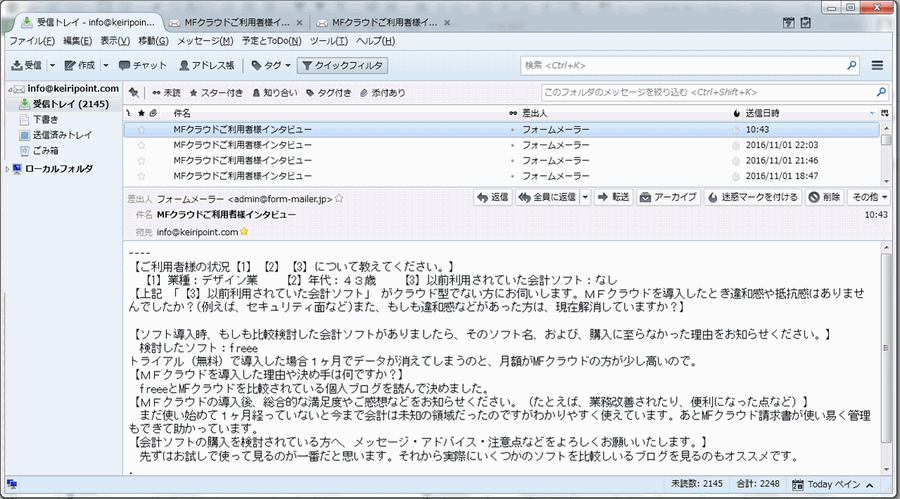Screen dimensions: 900x499
Task: Open the hamburger application menu
Action: pyautogui.click(x=877, y=65)
